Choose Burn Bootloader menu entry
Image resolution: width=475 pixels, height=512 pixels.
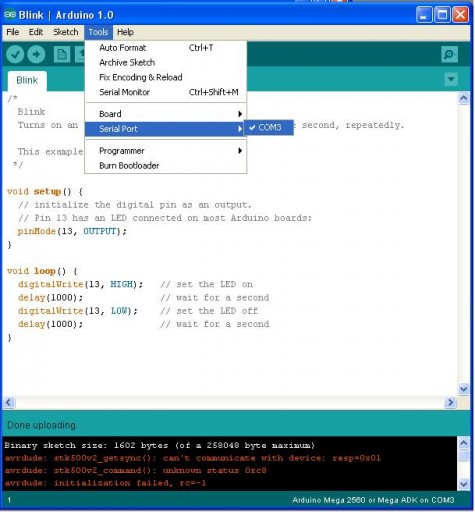coord(166,166)
